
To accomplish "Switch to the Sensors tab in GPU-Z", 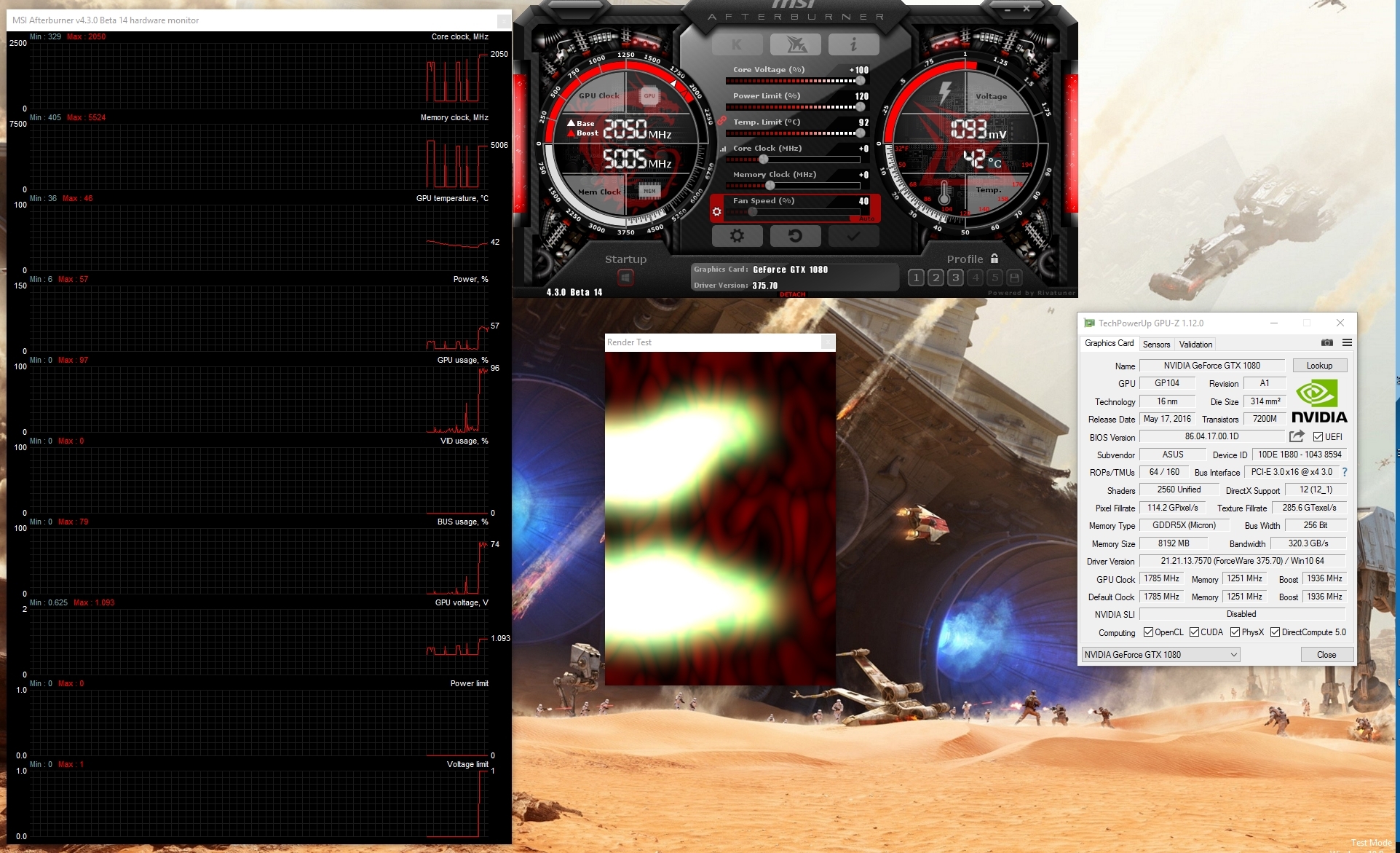I will 1156,345.
